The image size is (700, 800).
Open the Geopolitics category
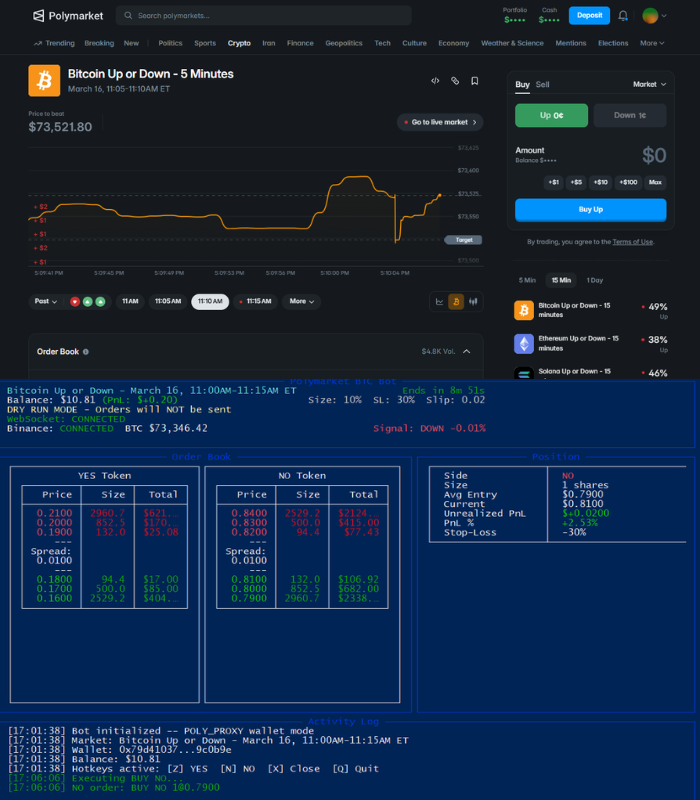pos(344,43)
